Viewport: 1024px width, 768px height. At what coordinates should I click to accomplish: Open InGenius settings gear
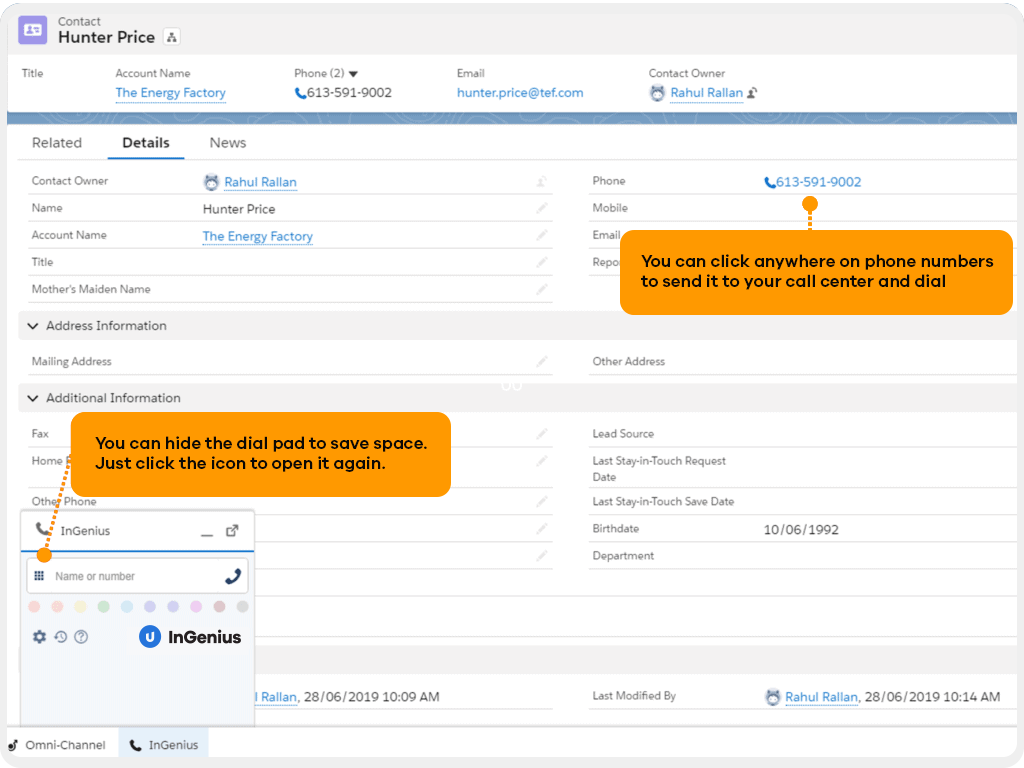click(x=39, y=637)
